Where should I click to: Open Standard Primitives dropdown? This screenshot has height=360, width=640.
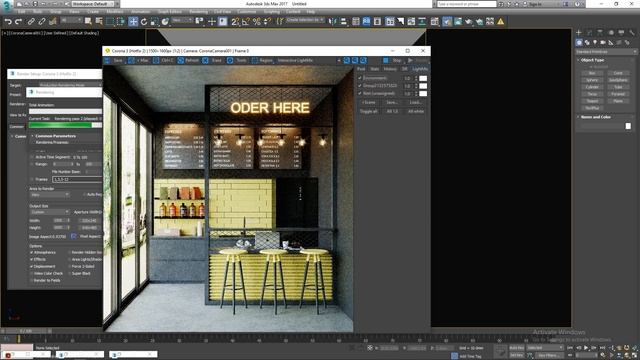click(606, 52)
